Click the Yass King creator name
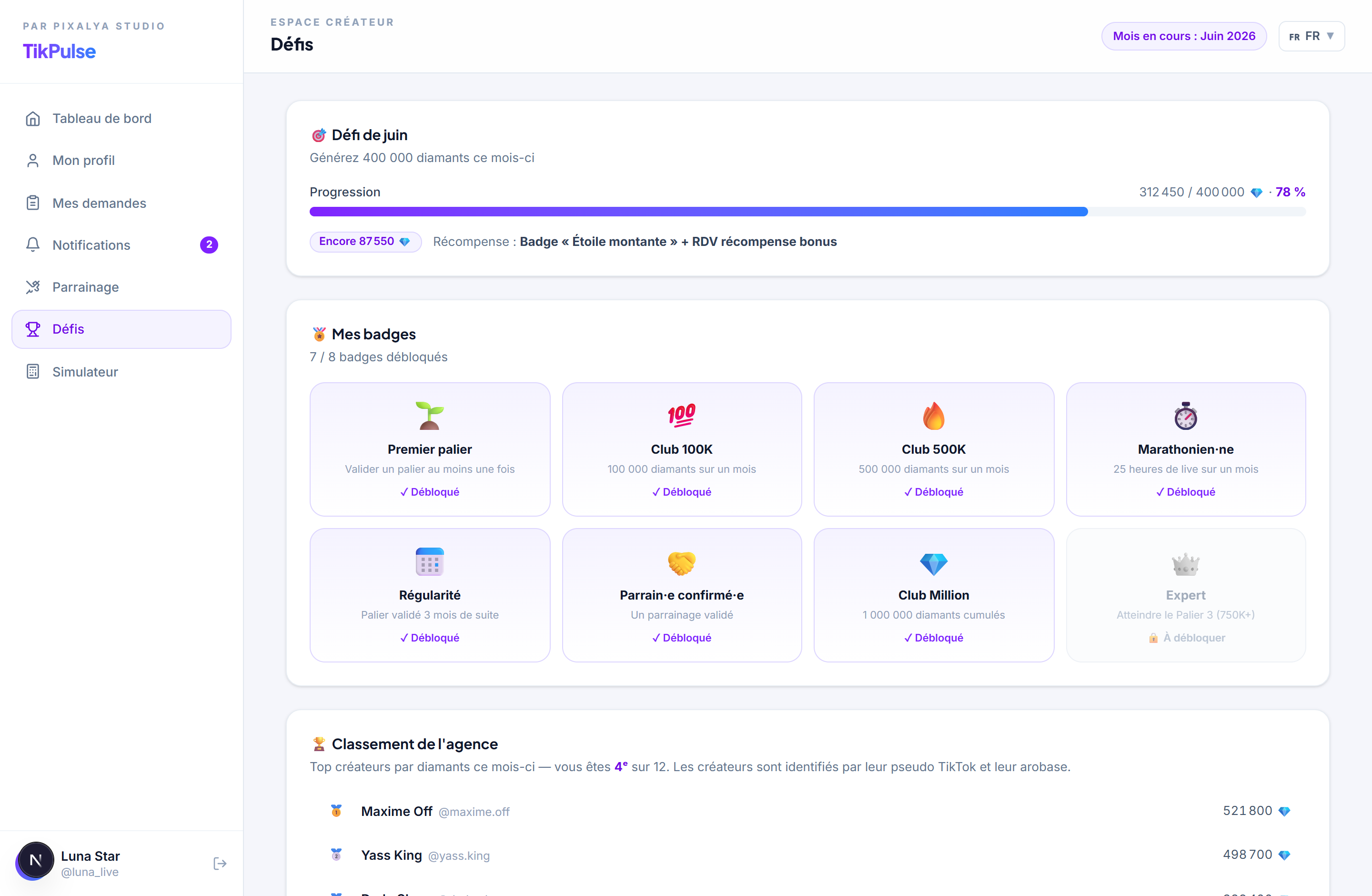 [x=392, y=855]
